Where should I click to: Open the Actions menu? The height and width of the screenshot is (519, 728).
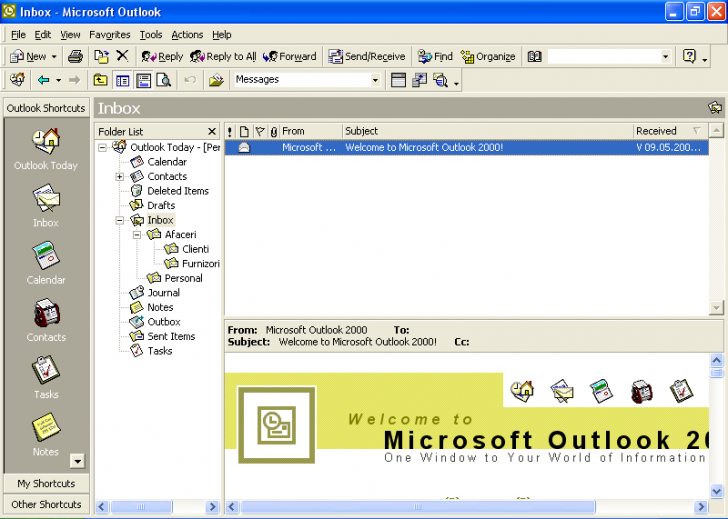(x=187, y=35)
